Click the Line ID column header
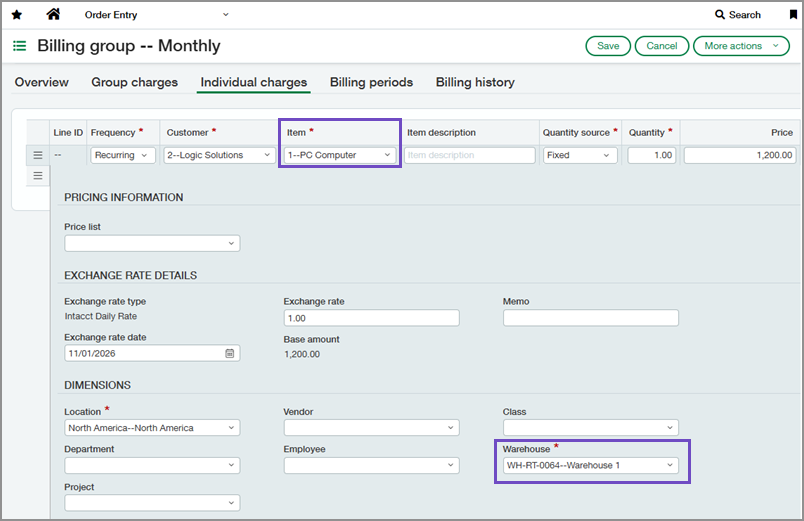804x521 pixels. coord(68,132)
